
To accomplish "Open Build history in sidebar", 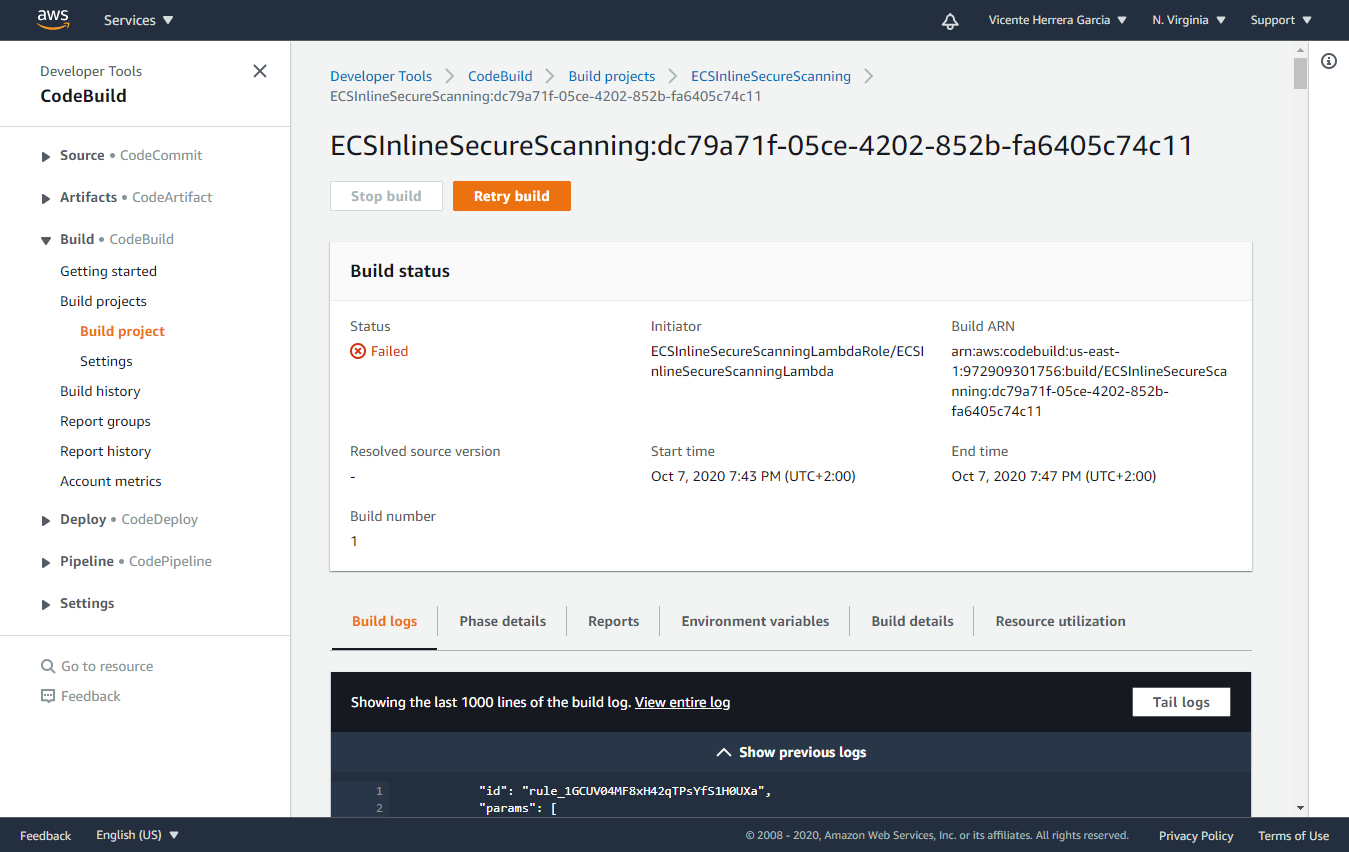I will (100, 391).
